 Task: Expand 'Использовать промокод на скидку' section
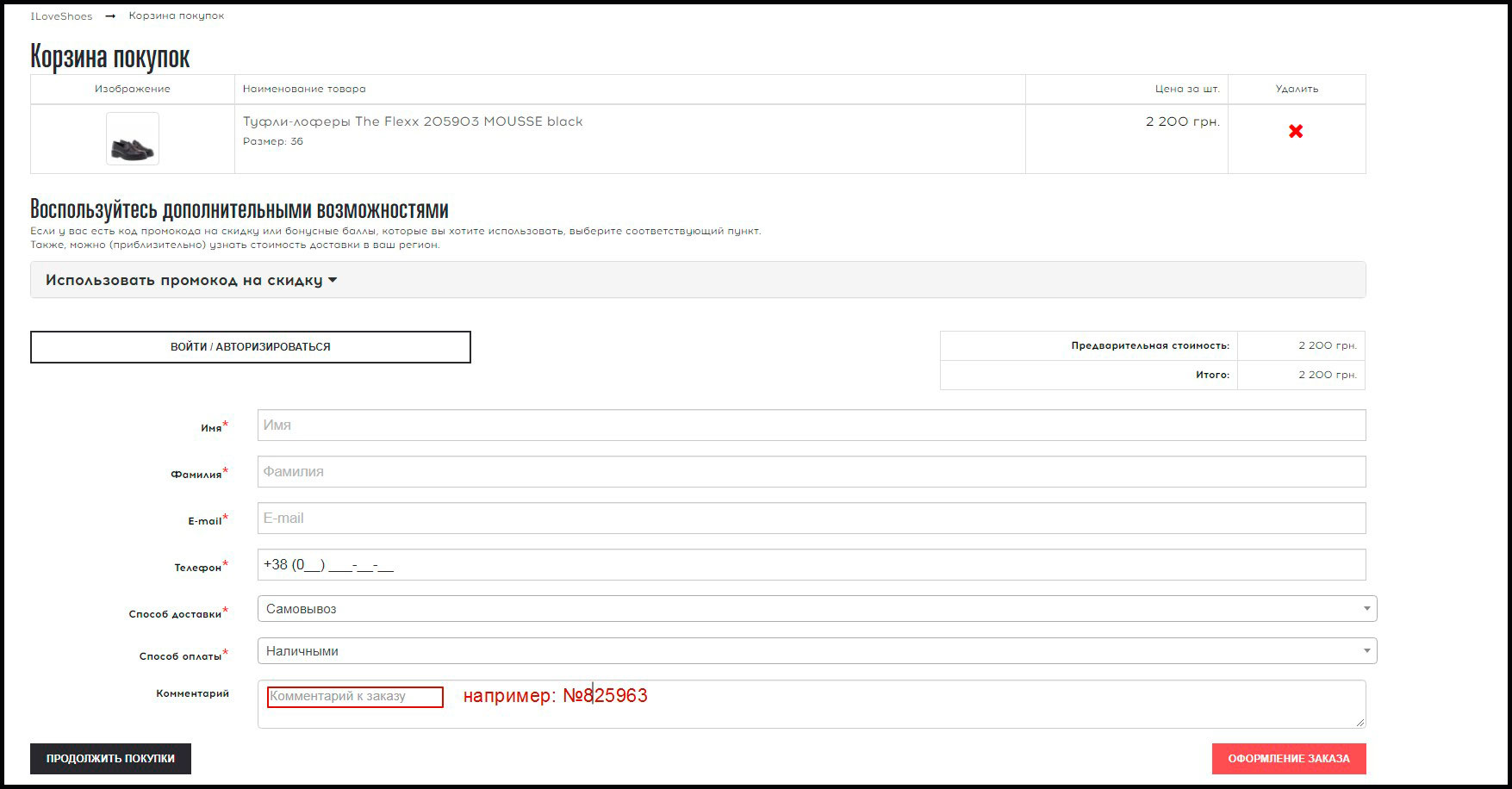coord(698,280)
